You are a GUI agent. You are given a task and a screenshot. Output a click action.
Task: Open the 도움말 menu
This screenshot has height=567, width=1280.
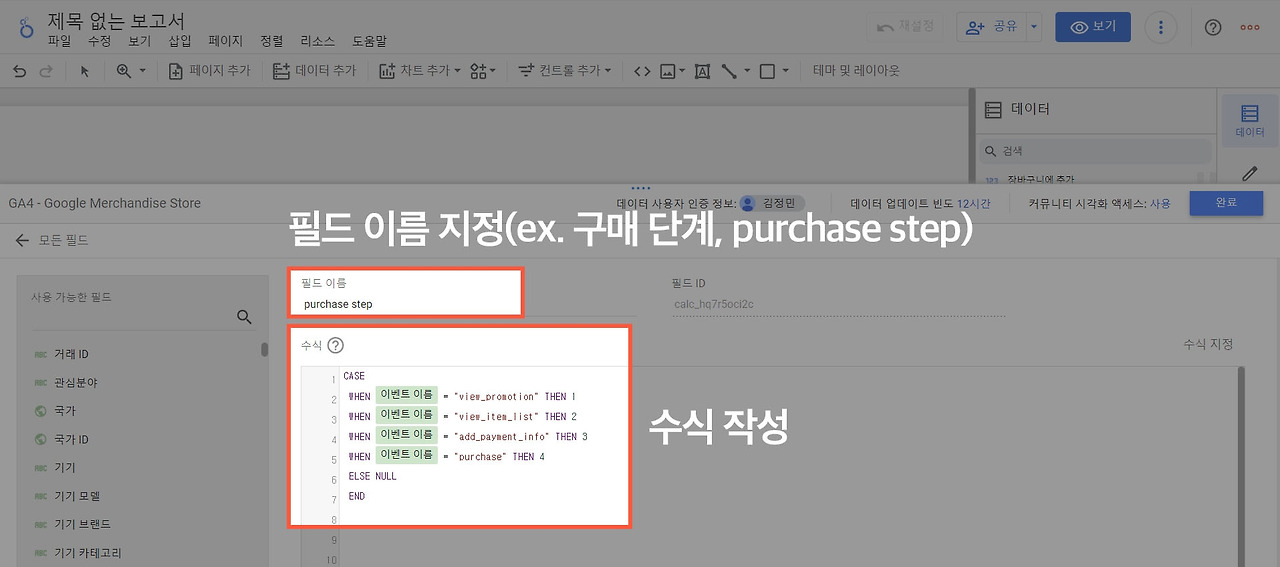point(369,41)
